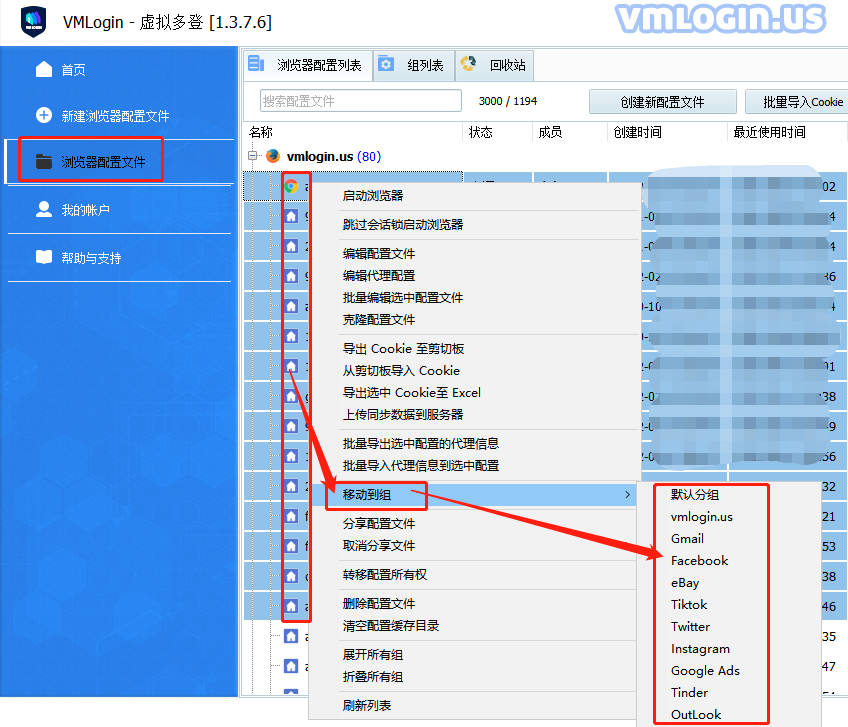Viewport: 848px width, 727px height.
Task: Sort by the 成员 column header
Action: click(x=550, y=132)
